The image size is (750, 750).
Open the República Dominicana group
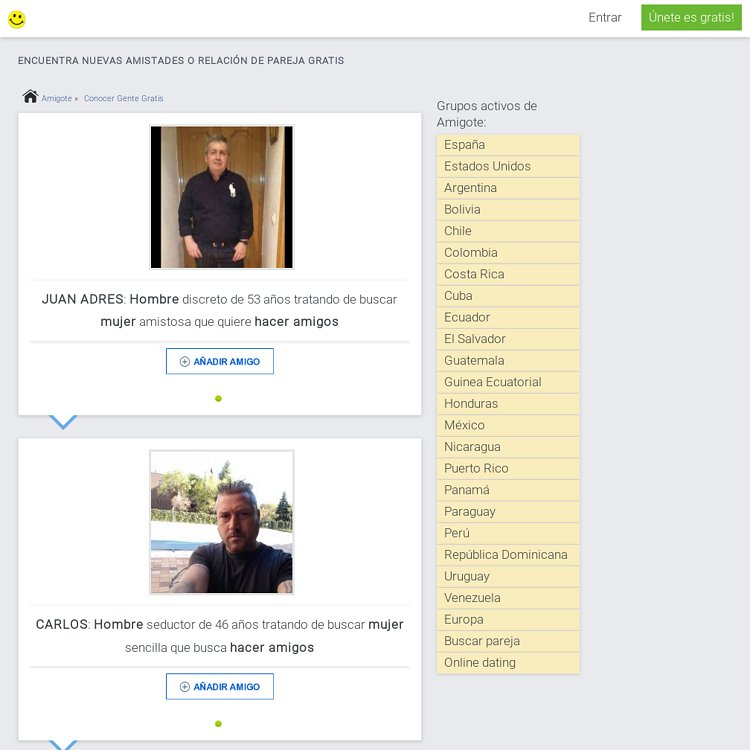coord(508,555)
